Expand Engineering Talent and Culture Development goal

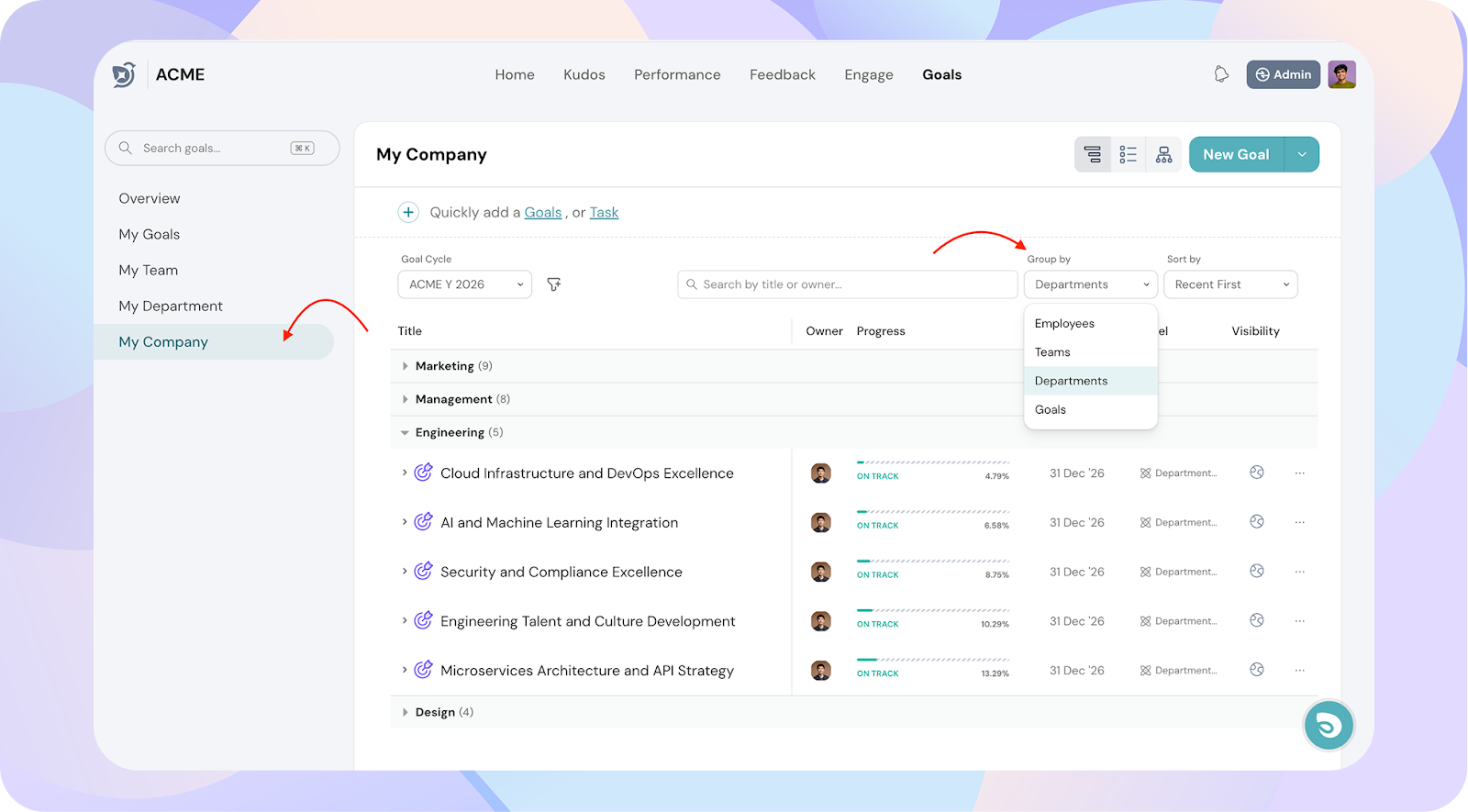tap(404, 620)
